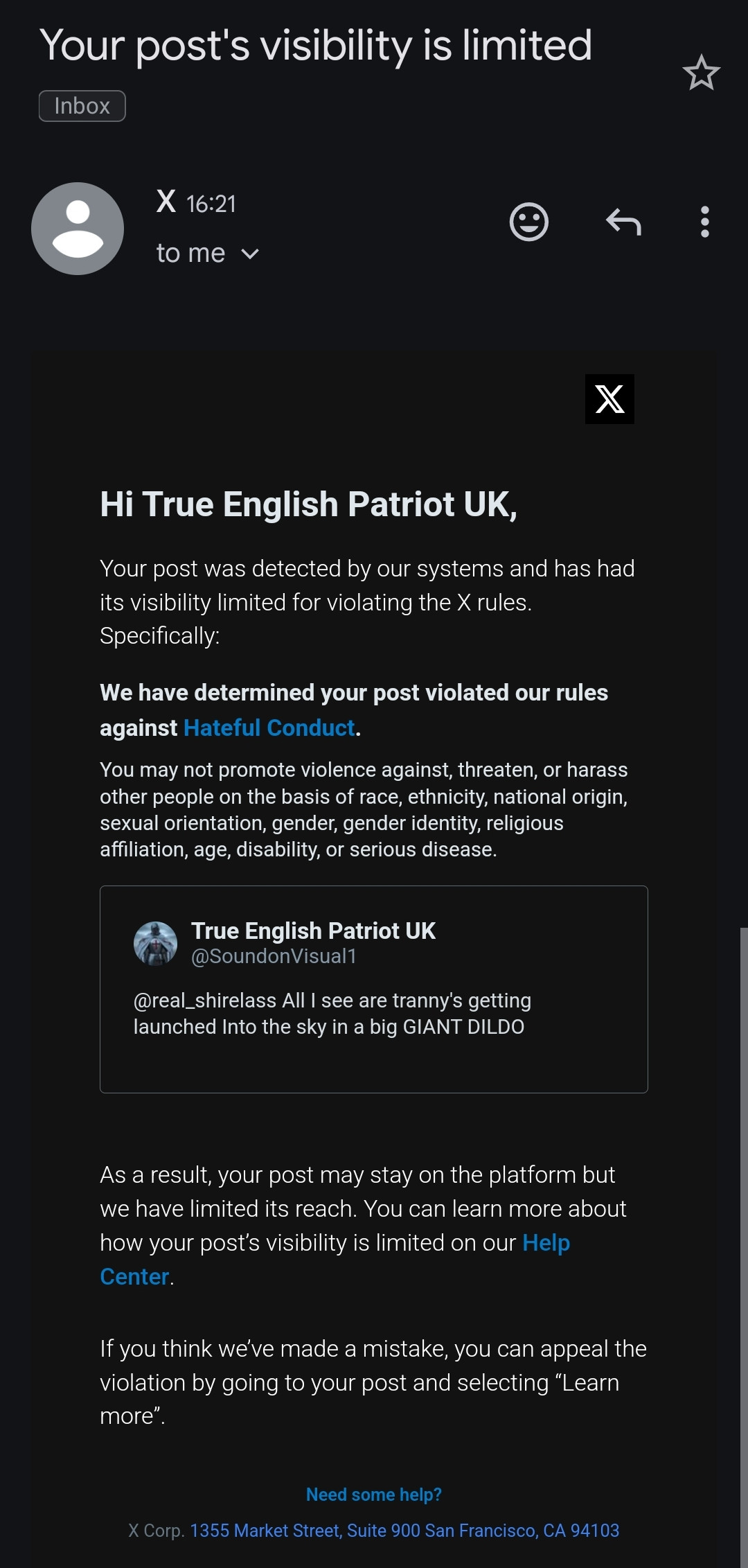Reply to the email from X
The image size is (748, 1568).
tap(623, 222)
